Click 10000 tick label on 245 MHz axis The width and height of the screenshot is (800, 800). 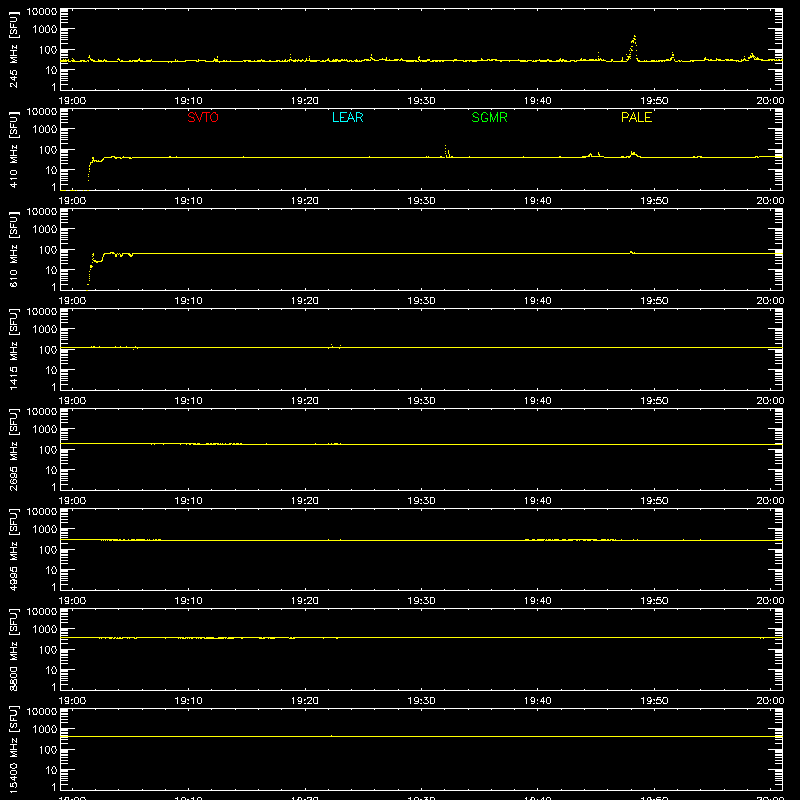(42, 12)
